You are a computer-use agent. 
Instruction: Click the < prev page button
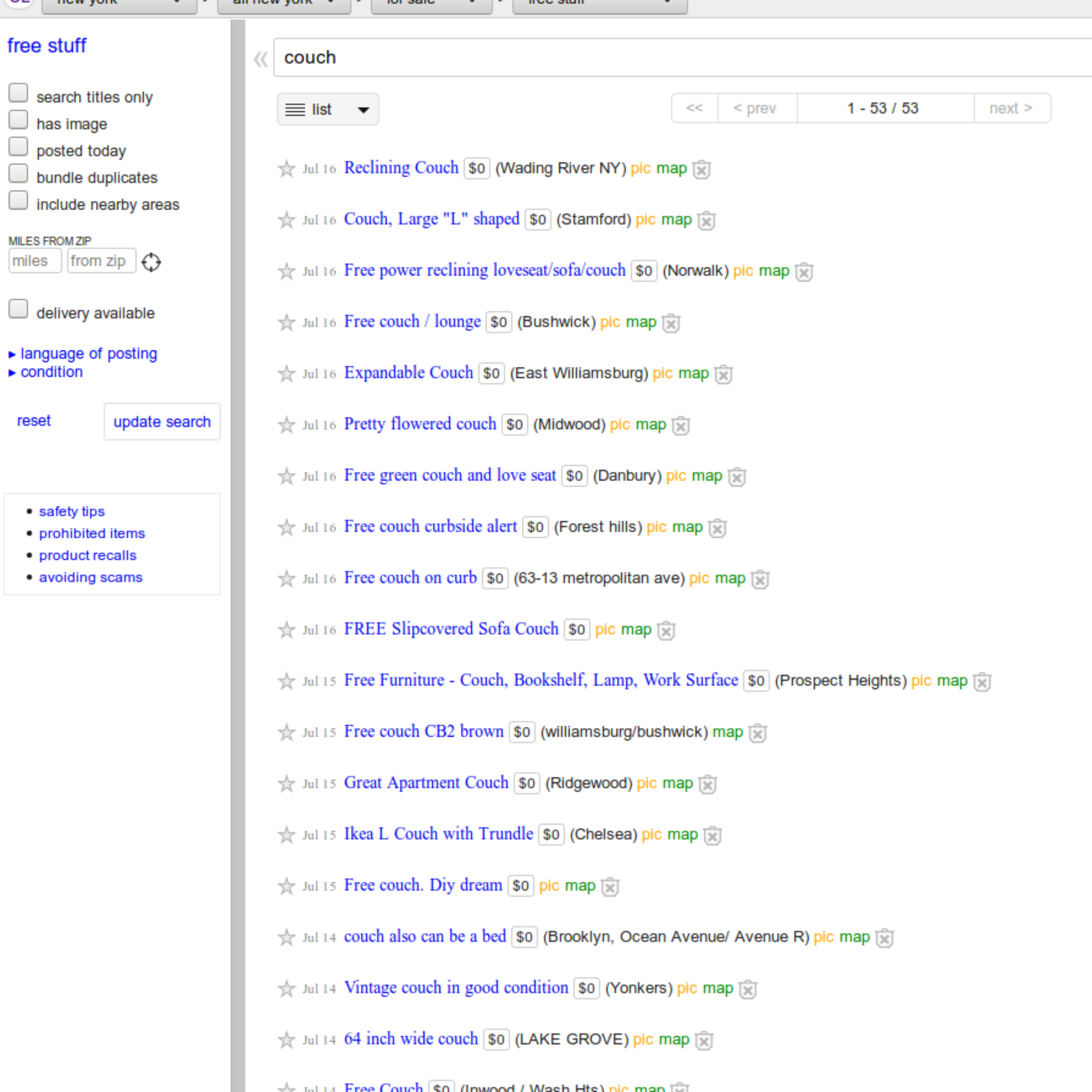[757, 108]
